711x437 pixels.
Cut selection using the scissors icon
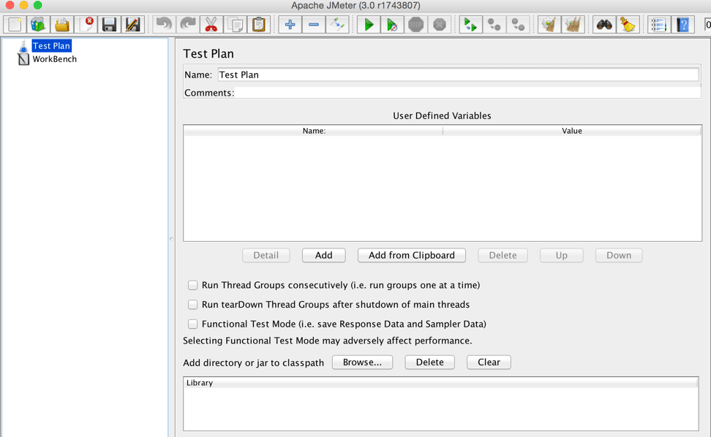point(211,24)
